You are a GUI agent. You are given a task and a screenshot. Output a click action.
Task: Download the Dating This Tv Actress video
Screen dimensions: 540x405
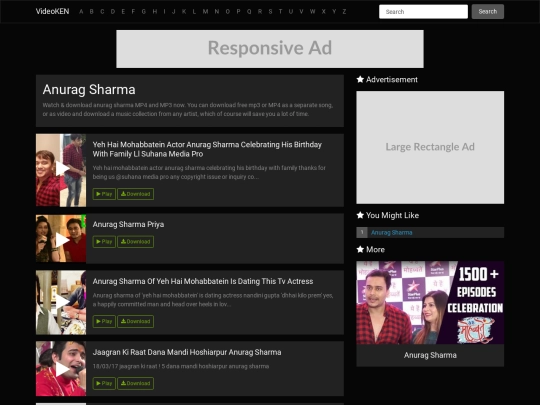point(135,321)
